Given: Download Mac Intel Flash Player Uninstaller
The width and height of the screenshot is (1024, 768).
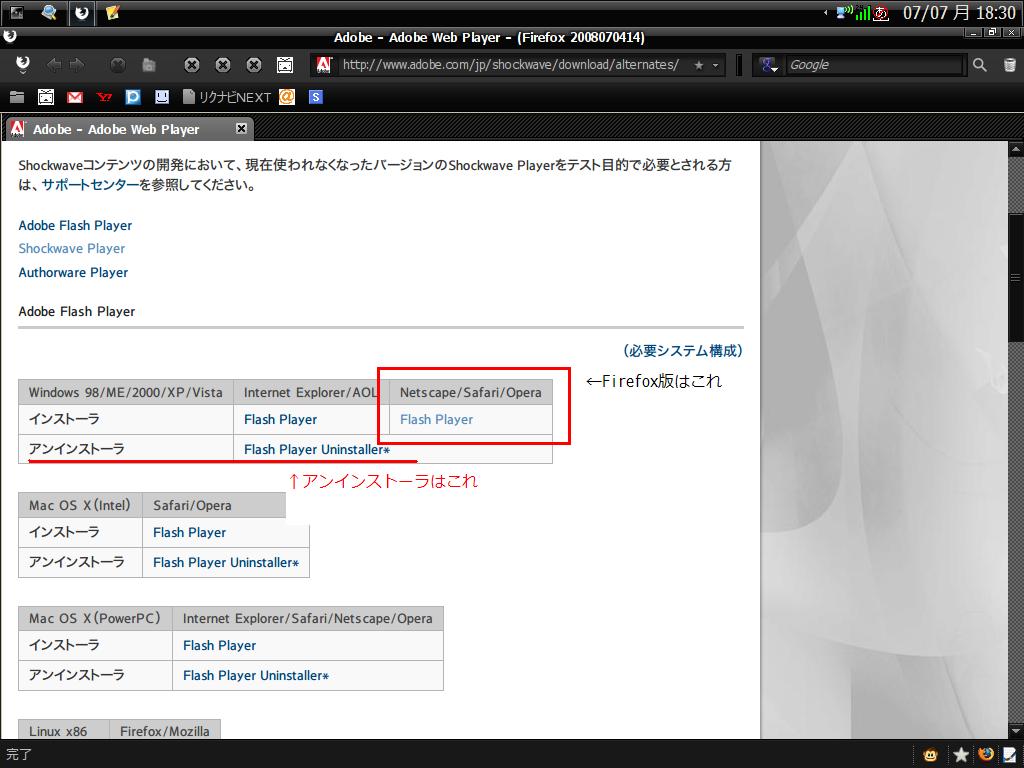Looking at the screenshot, I should [x=226, y=562].
